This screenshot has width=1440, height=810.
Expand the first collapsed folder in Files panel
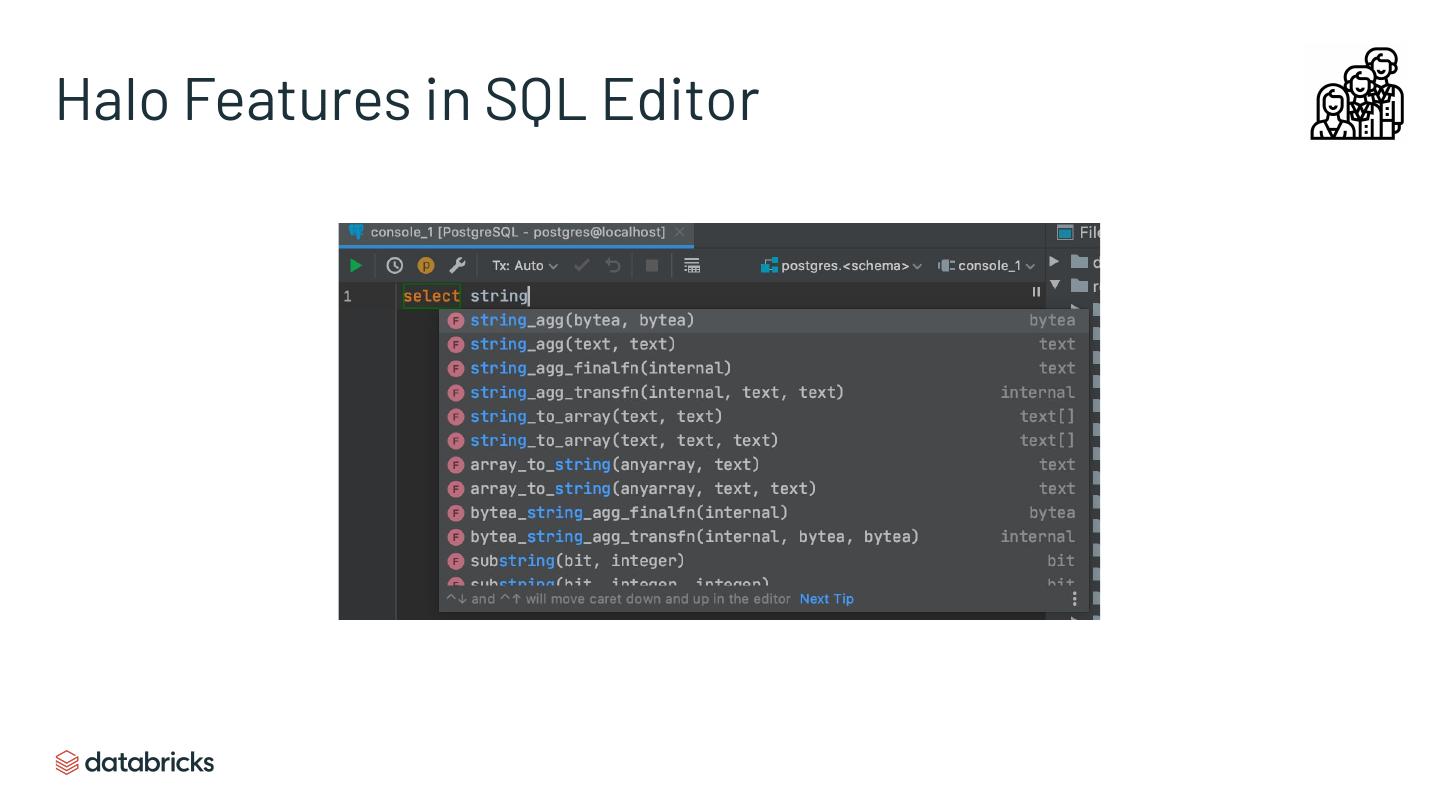click(1054, 262)
